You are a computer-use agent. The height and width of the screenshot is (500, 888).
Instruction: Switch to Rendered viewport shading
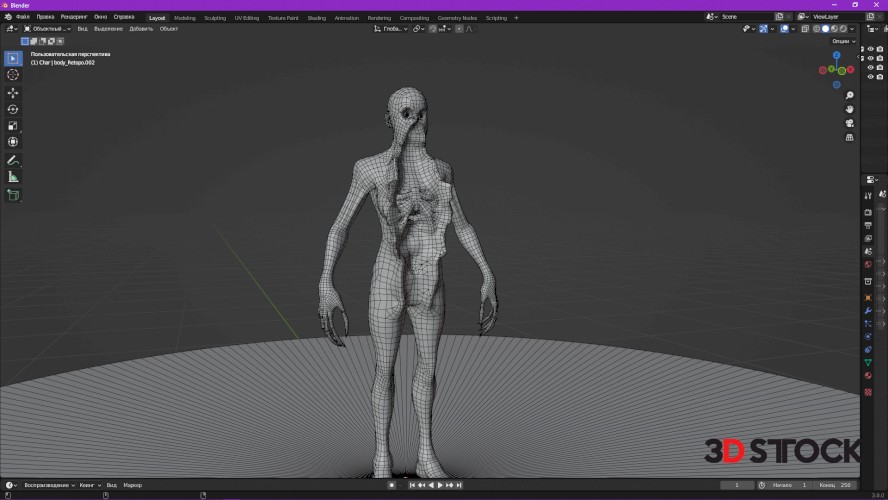pyautogui.click(x=843, y=29)
